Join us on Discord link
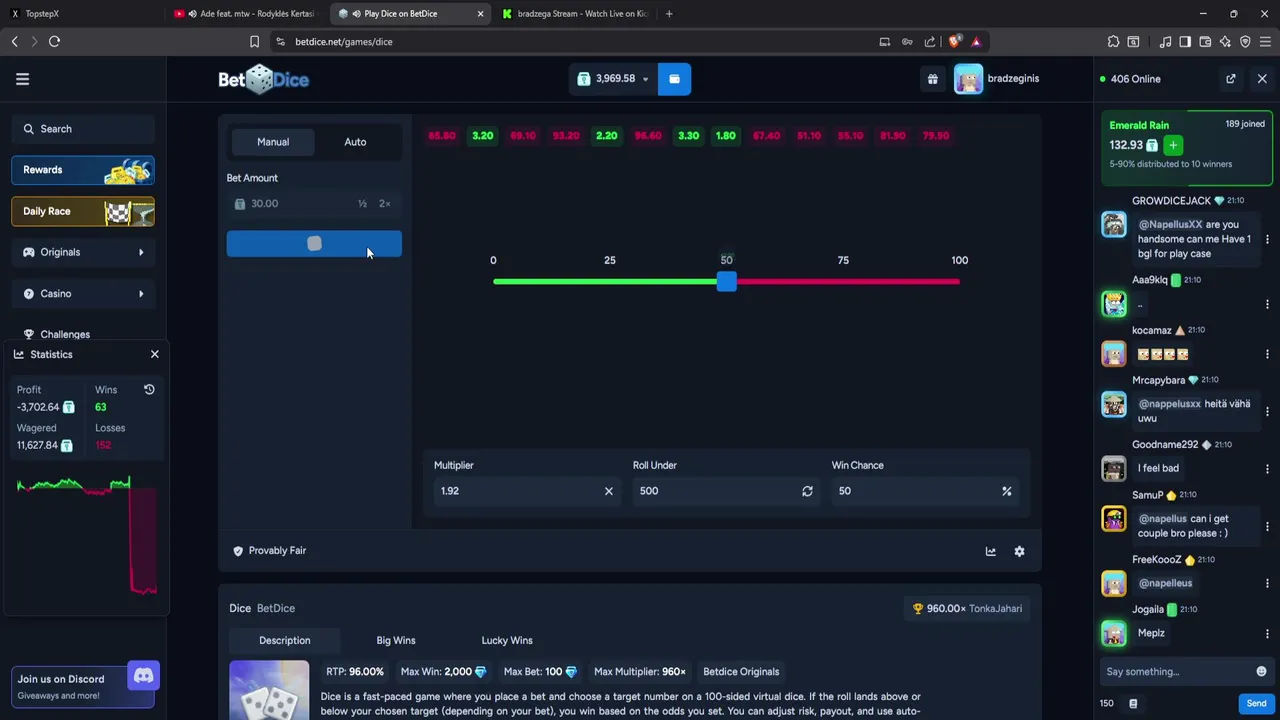Screen dimensions: 1280x720 tap(83, 685)
